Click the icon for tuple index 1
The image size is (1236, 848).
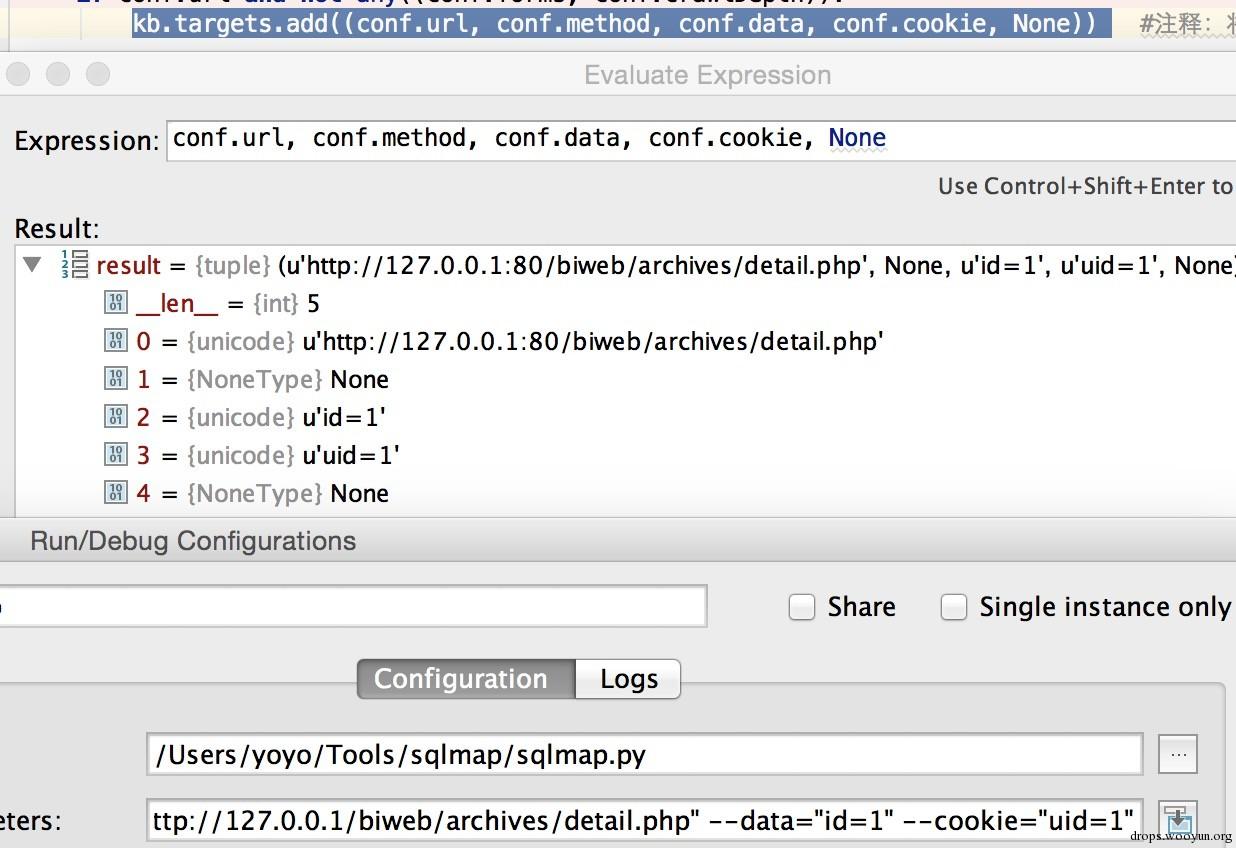116,379
